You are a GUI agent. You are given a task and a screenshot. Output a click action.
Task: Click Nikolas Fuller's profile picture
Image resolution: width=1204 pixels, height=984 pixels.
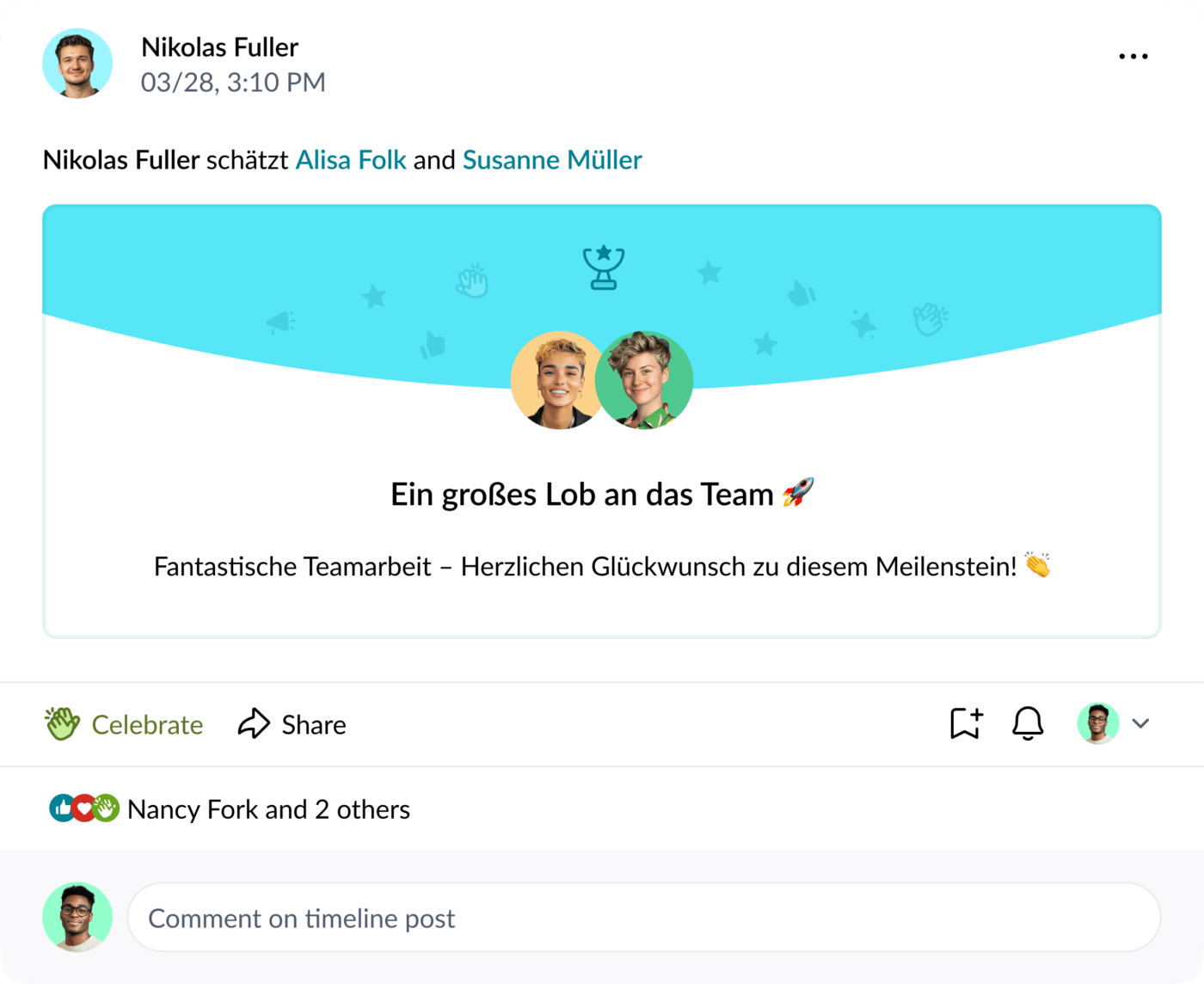tap(77, 64)
